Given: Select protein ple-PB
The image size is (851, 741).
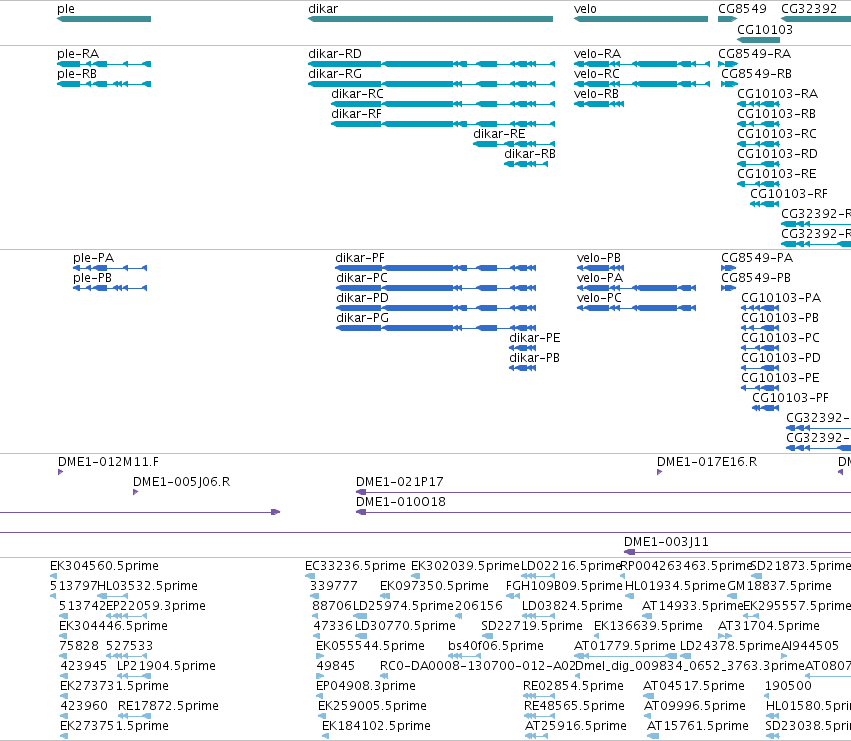Looking at the screenshot, I should (110, 288).
